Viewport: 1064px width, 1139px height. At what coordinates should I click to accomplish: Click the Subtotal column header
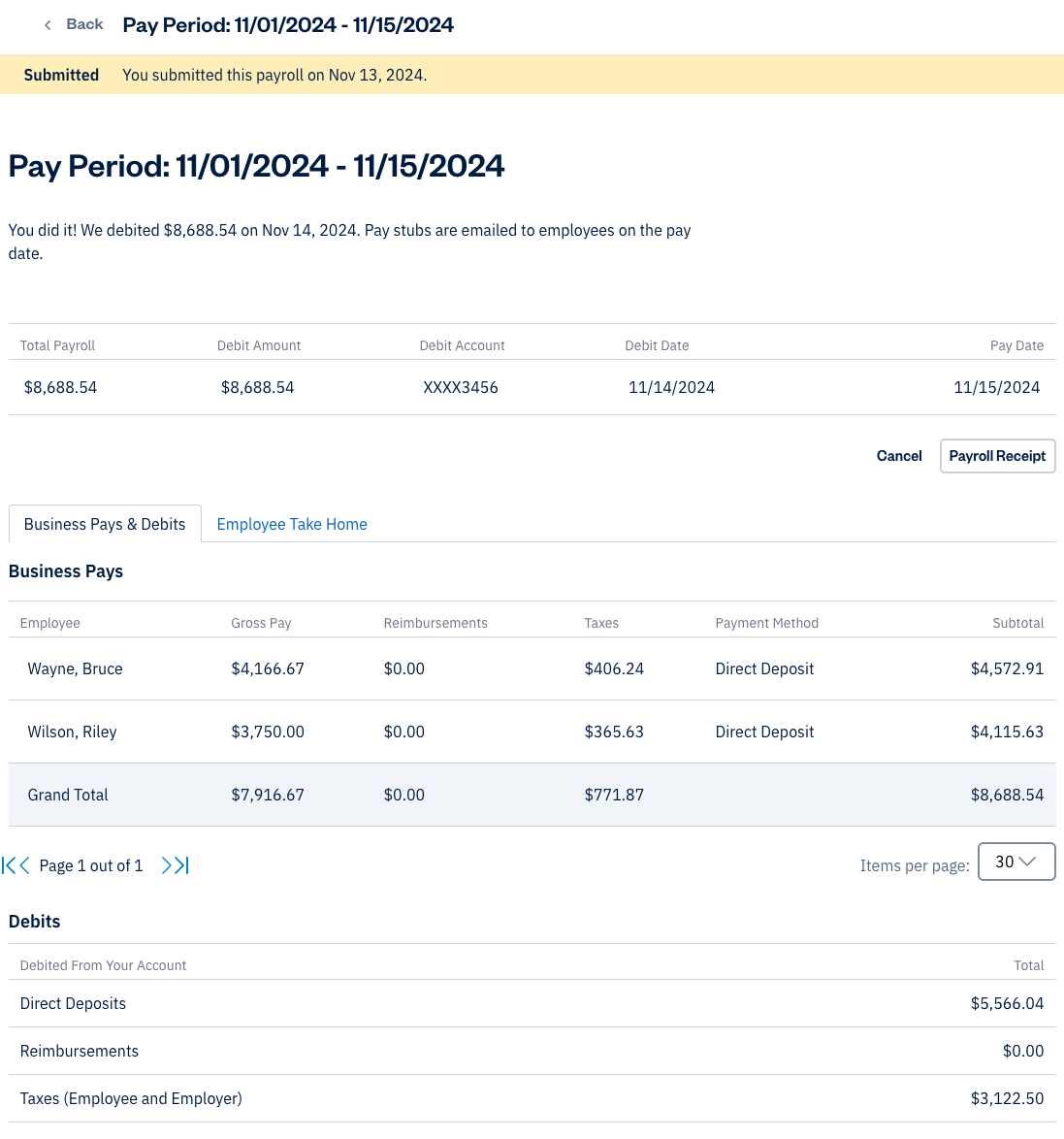(x=1017, y=623)
